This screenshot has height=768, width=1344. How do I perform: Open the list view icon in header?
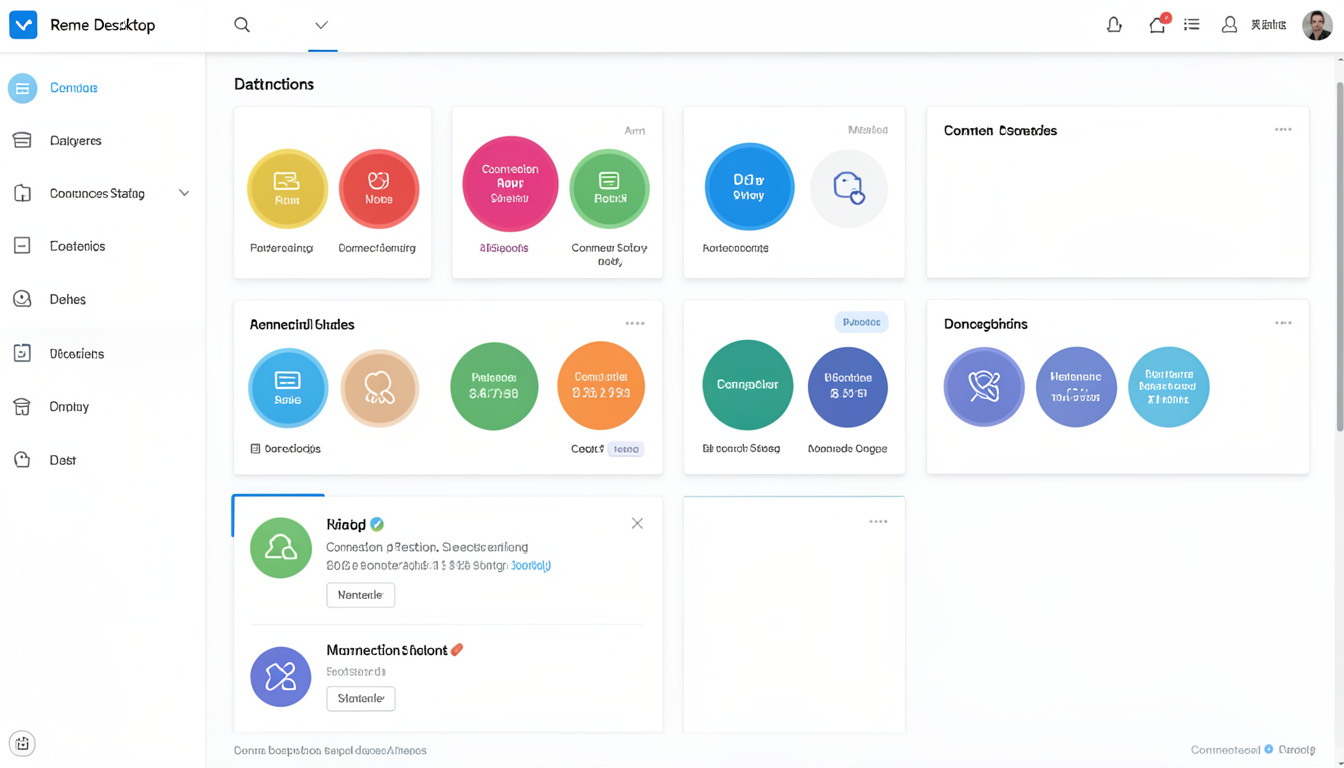click(1192, 25)
